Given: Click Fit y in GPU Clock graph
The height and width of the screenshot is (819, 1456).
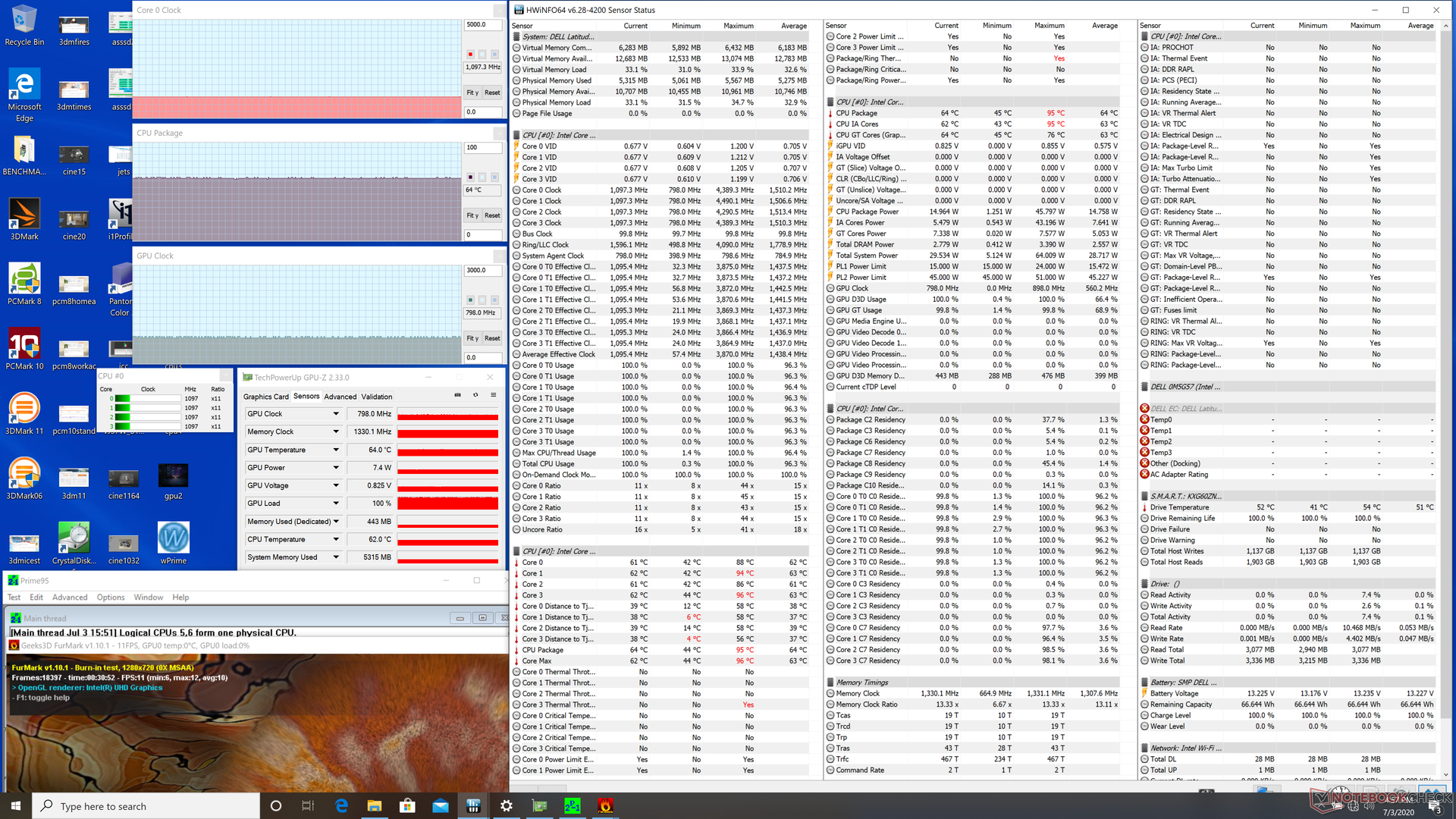Looking at the screenshot, I should tap(472, 338).
